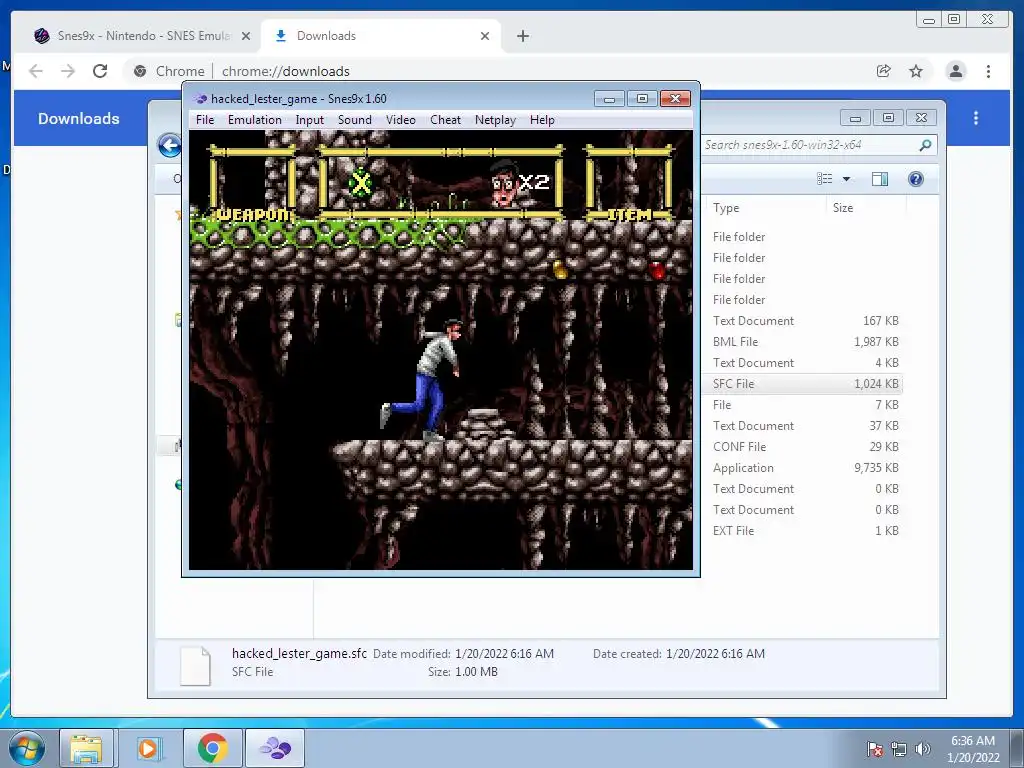Screen dimensions: 1024x768
Task: Click the Chrome share page icon
Action: (x=884, y=71)
